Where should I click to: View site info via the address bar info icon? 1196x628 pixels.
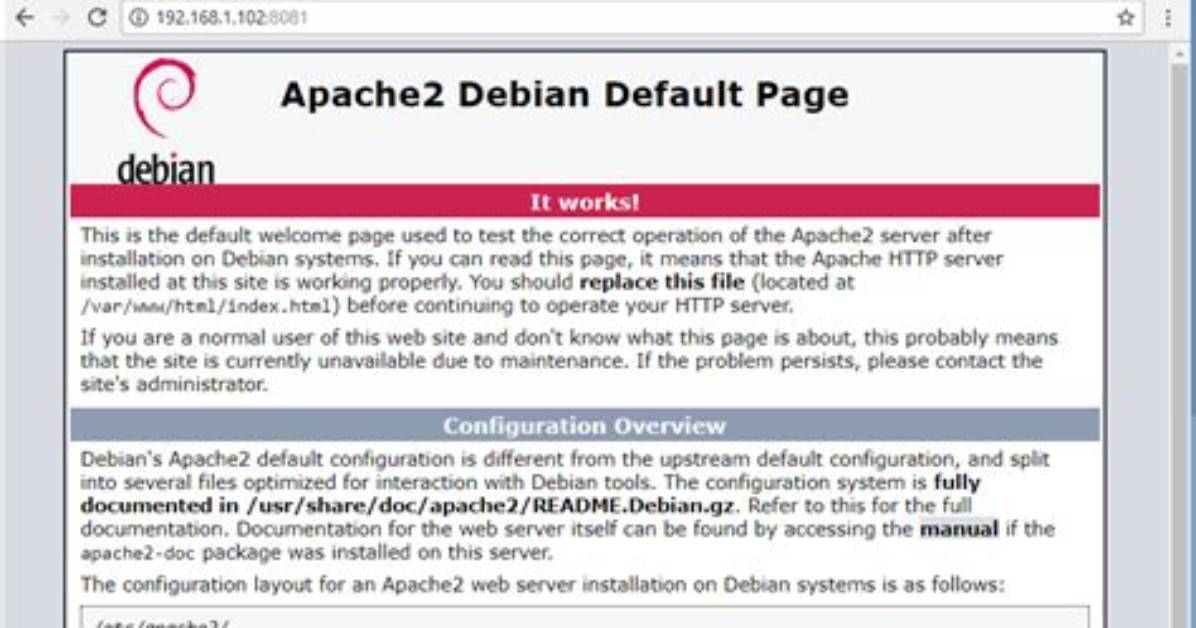click(138, 18)
